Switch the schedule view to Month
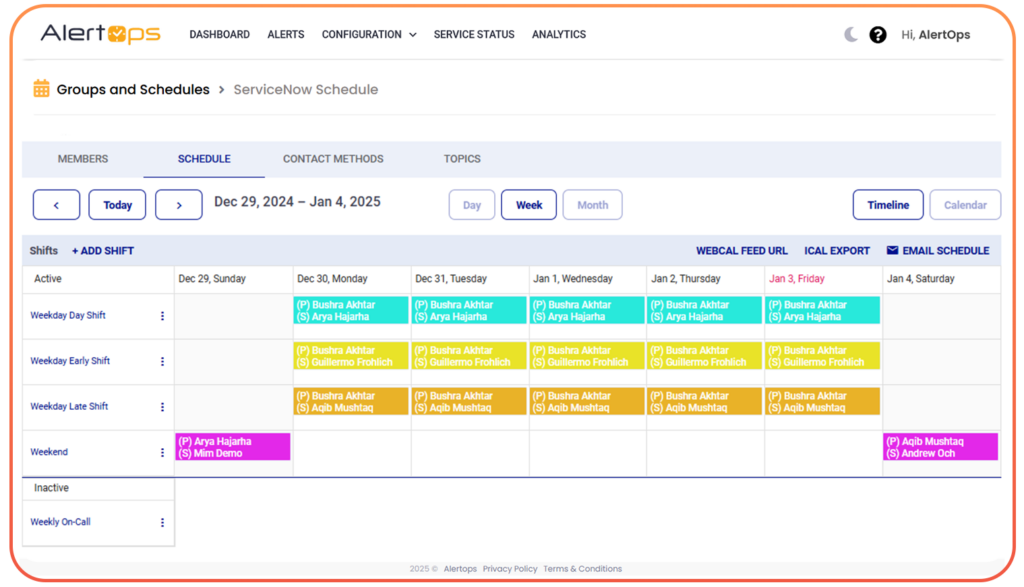Viewport: 1024px width, 587px height. tap(592, 204)
